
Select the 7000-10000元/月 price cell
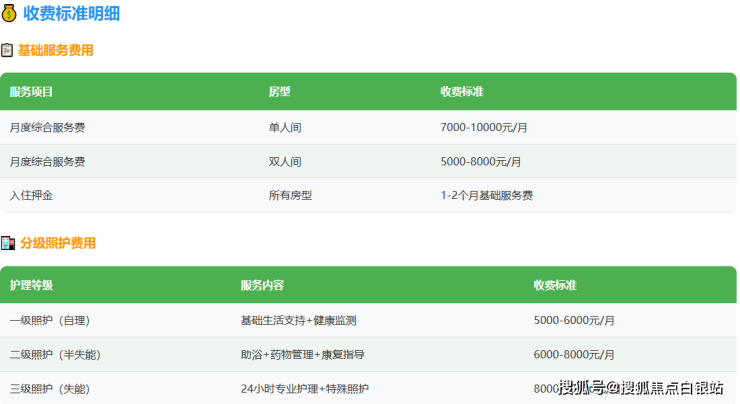[483, 127]
